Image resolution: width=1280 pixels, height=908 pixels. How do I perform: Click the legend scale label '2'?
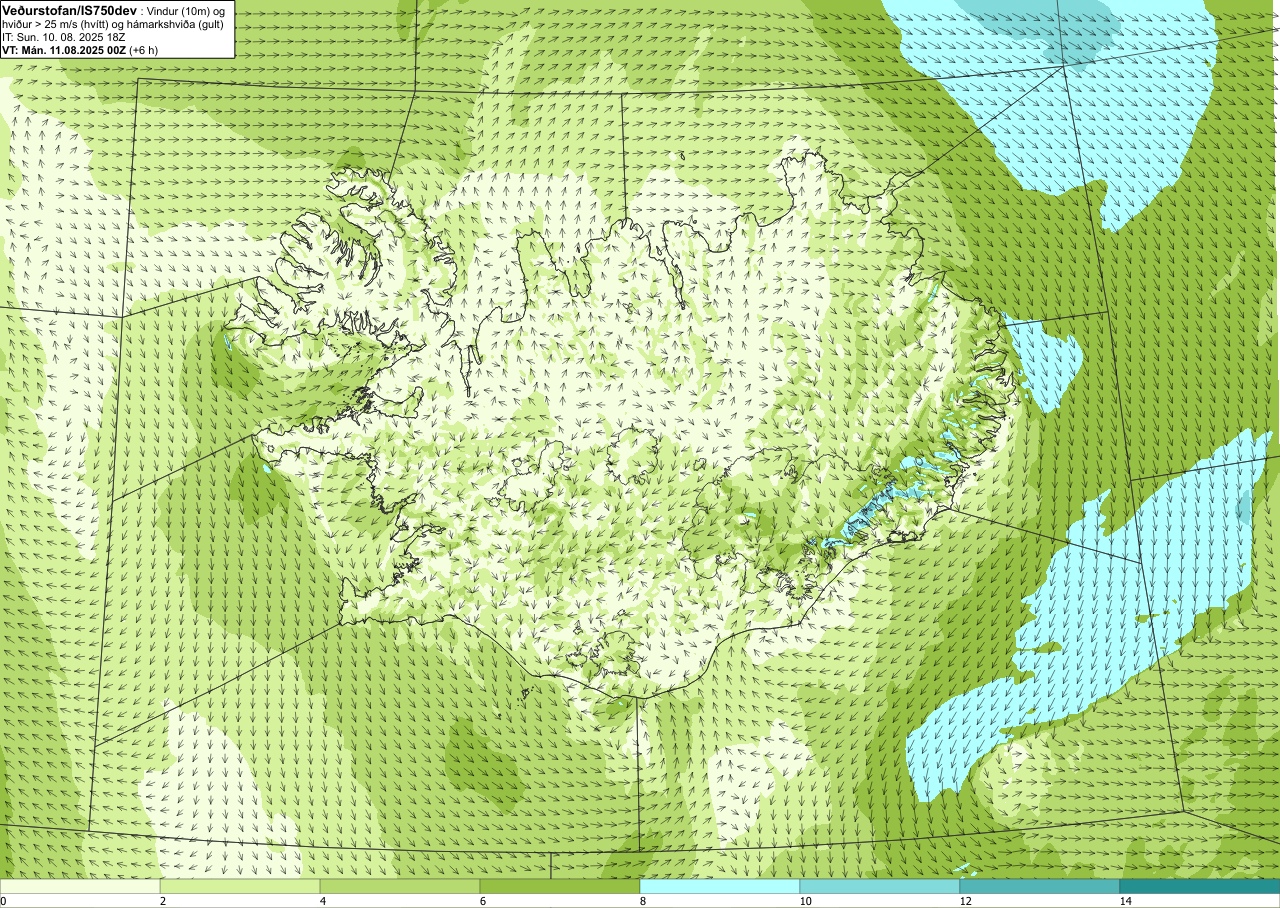point(163,901)
